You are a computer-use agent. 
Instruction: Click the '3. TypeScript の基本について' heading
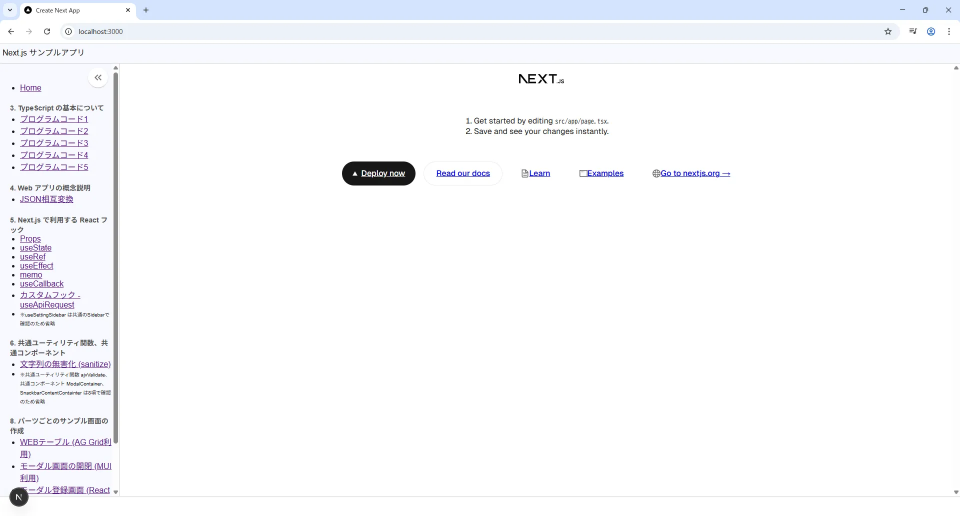pyautogui.click(x=57, y=108)
